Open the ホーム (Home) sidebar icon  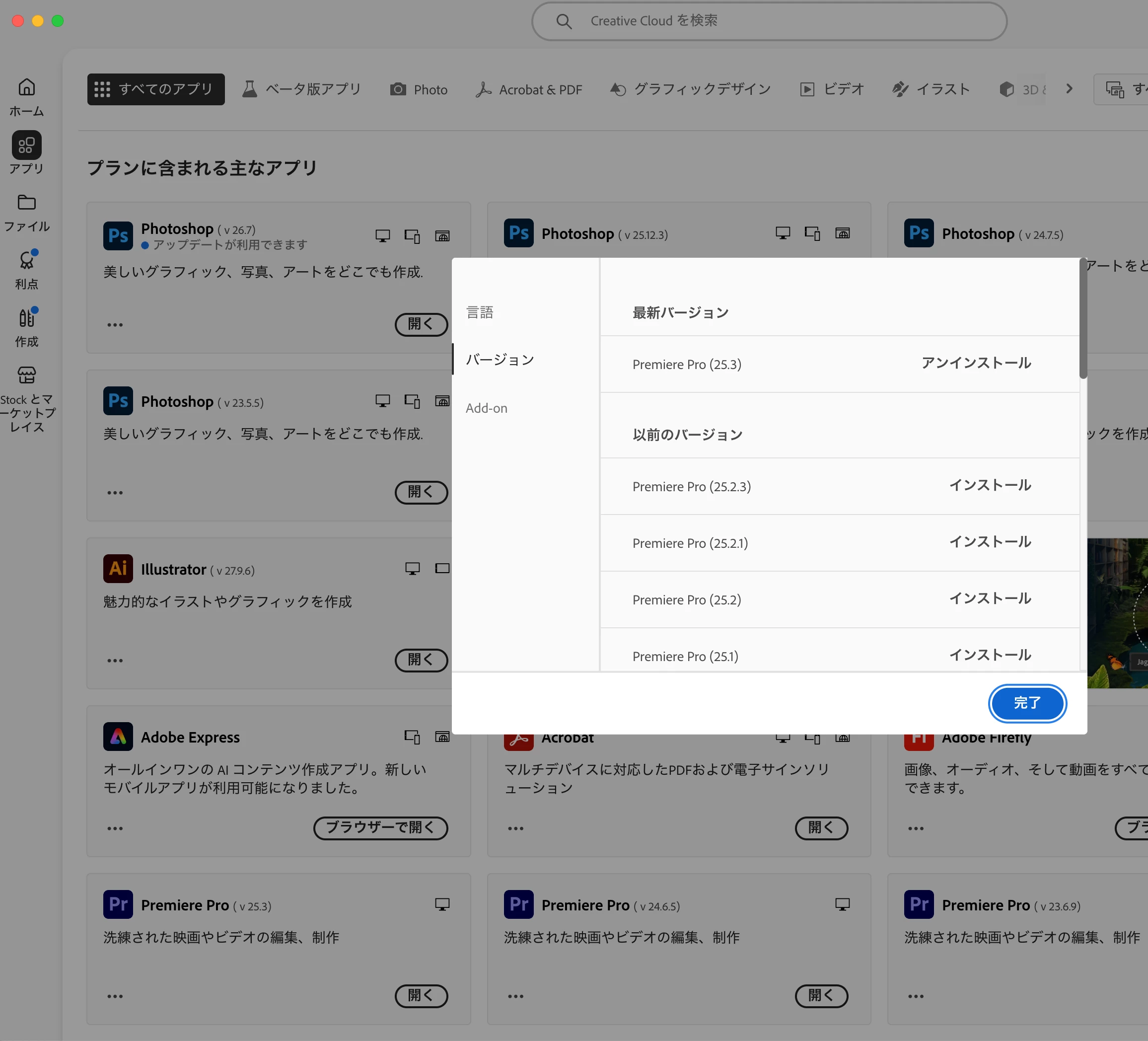point(26,88)
